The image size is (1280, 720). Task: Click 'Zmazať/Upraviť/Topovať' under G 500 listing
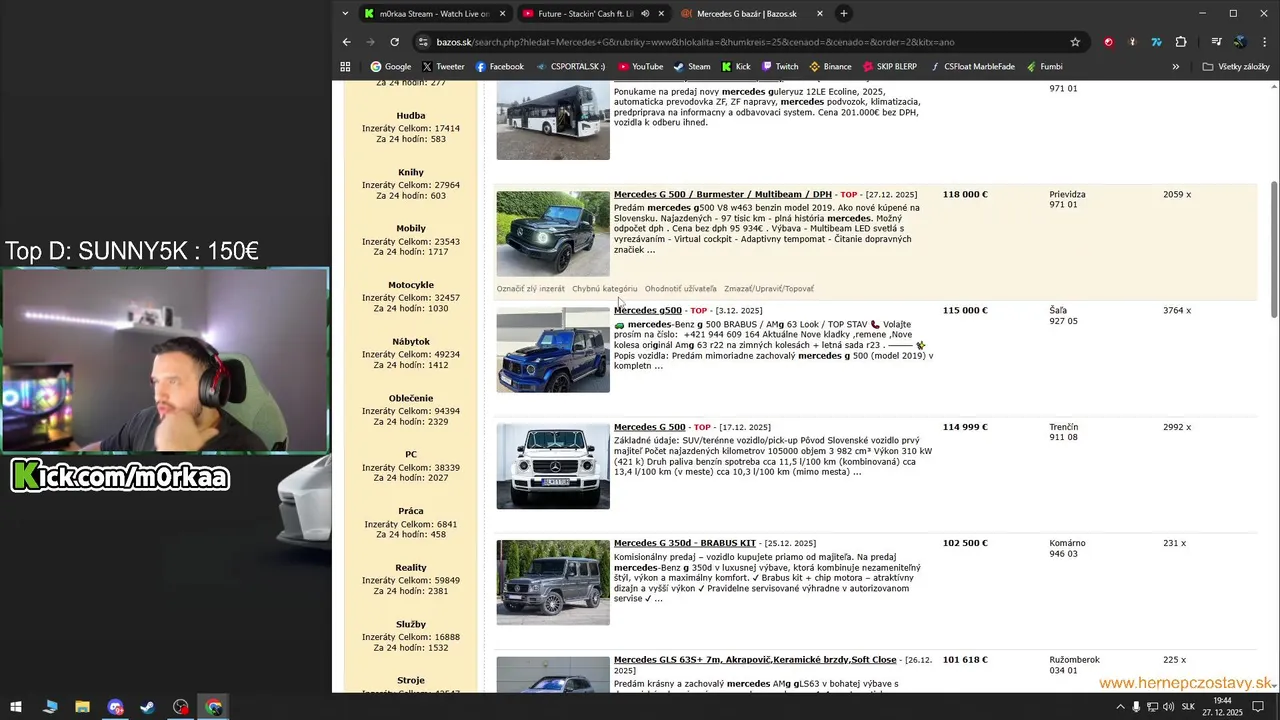tap(768, 289)
